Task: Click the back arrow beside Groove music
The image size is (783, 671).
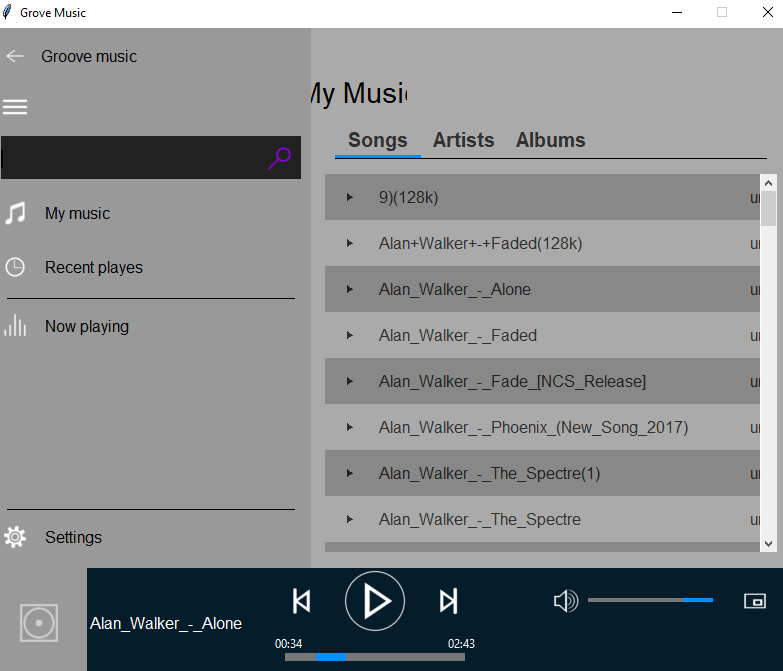Action: [15, 56]
